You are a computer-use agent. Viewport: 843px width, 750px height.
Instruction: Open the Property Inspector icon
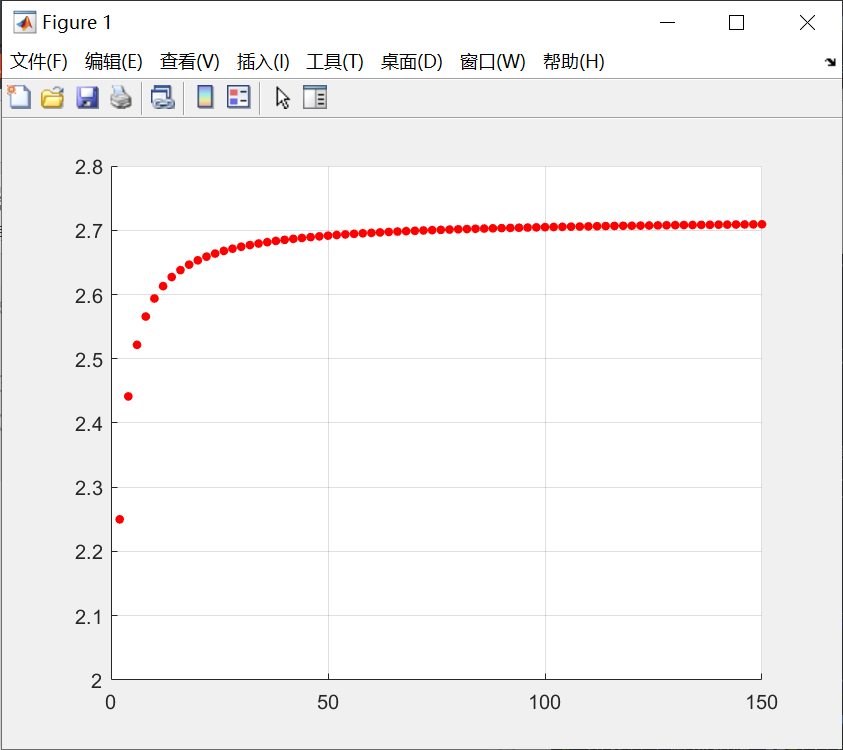point(315,97)
